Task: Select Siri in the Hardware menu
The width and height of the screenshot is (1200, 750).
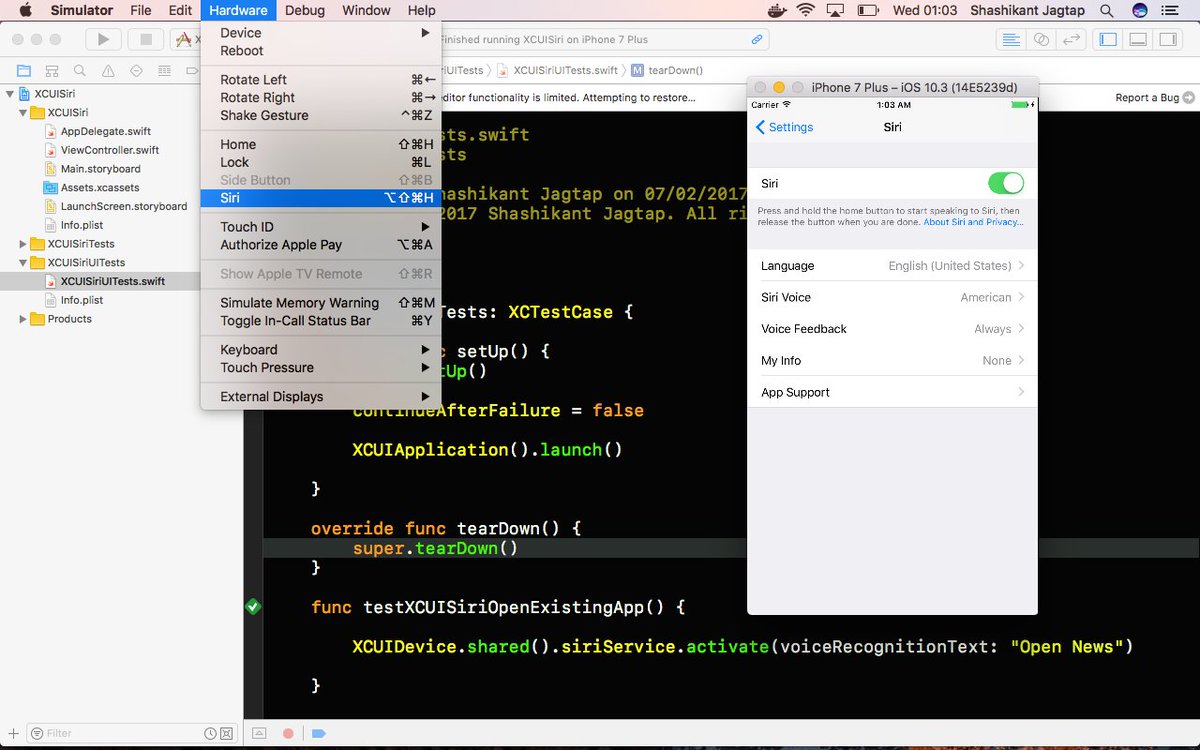Action: tap(321, 198)
